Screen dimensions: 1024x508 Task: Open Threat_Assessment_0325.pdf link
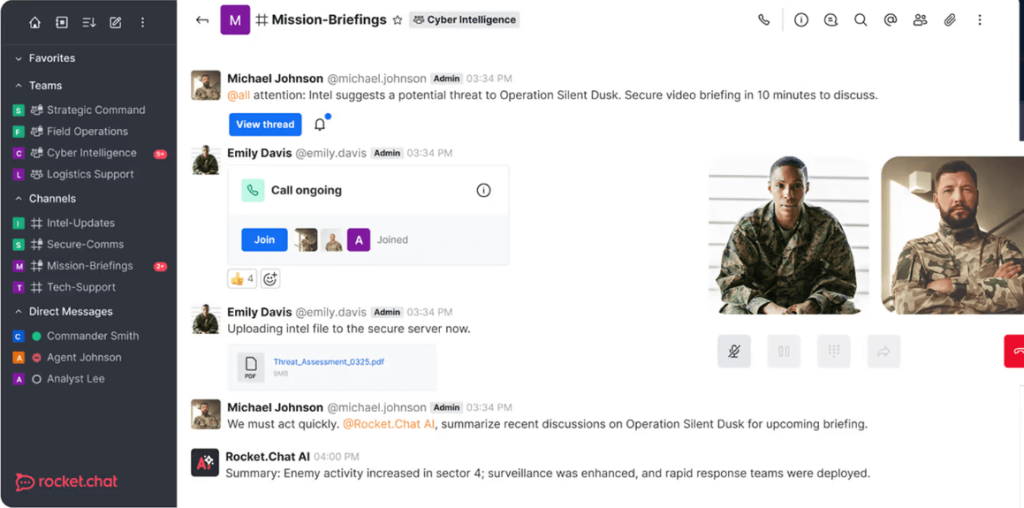click(x=328, y=361)
